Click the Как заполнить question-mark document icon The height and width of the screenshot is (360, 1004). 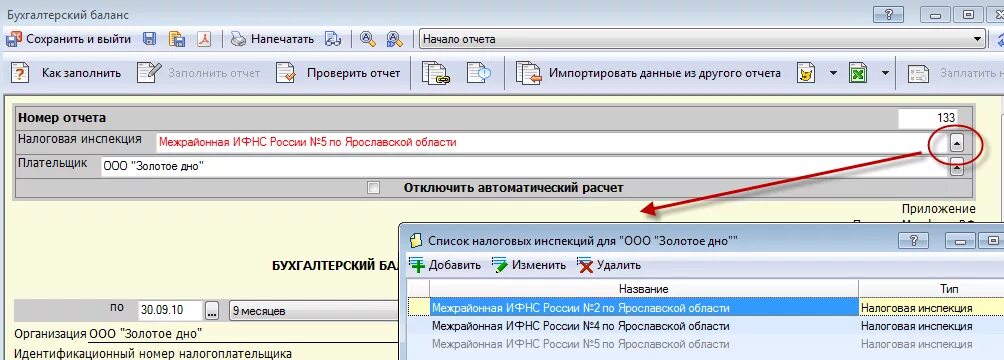[21, 73]
